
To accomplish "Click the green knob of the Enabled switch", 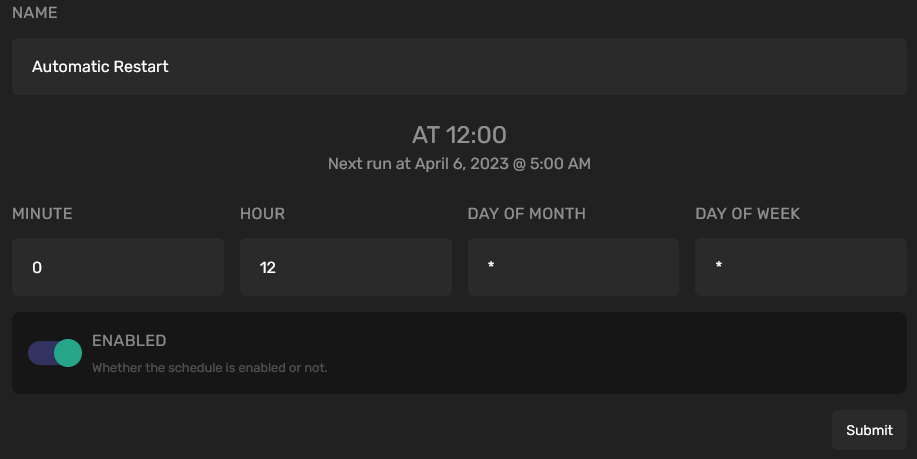I will pyautogui.click(x=67, y=352).
